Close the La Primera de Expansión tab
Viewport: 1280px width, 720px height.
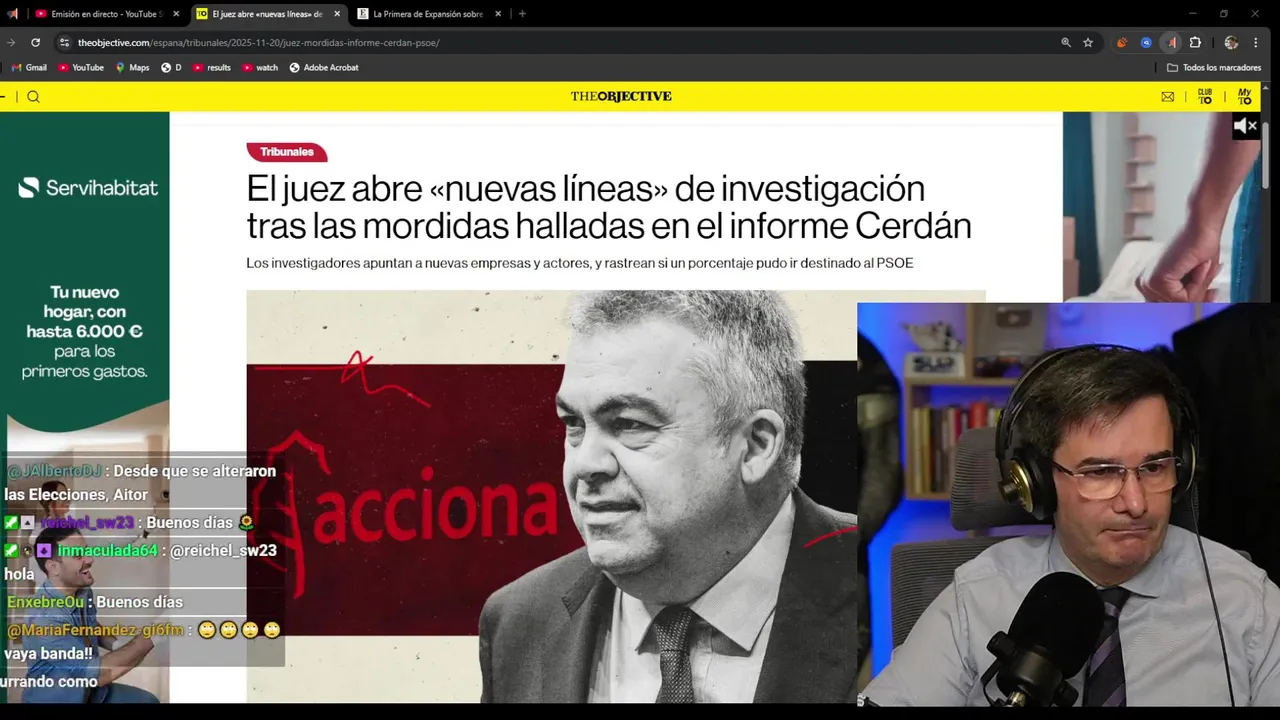(x=498, y=14)
